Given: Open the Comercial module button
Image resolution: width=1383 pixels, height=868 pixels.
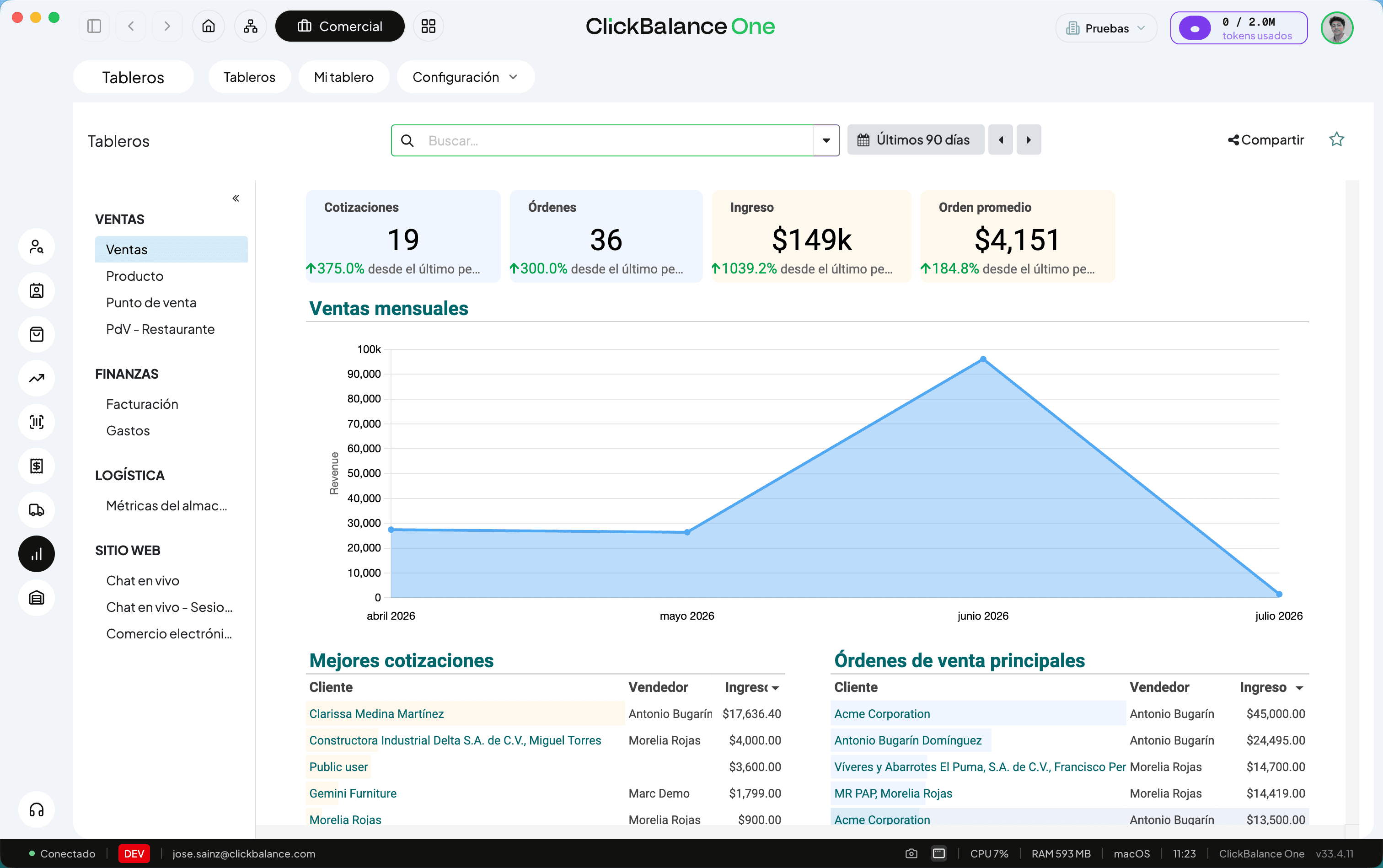Looking at the screenshot, I should (x=340, y=27).
